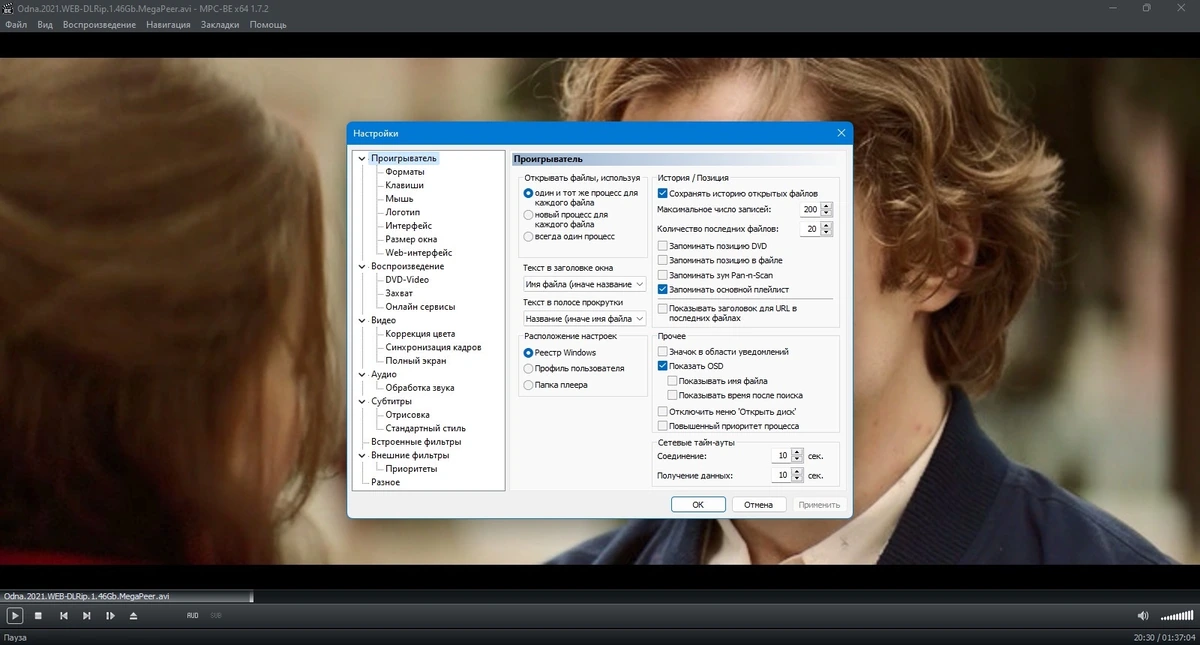
Task: Enable 'Повышенный приоритет процесса' checkbox
Action: pyautogui.click(x=662, y=426)
